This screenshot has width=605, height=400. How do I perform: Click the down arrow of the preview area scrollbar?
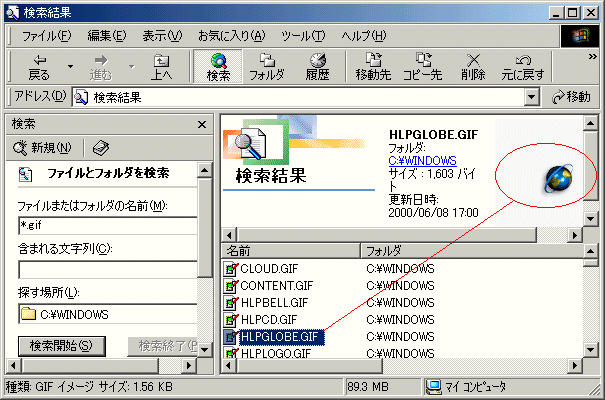click(591, 219)
